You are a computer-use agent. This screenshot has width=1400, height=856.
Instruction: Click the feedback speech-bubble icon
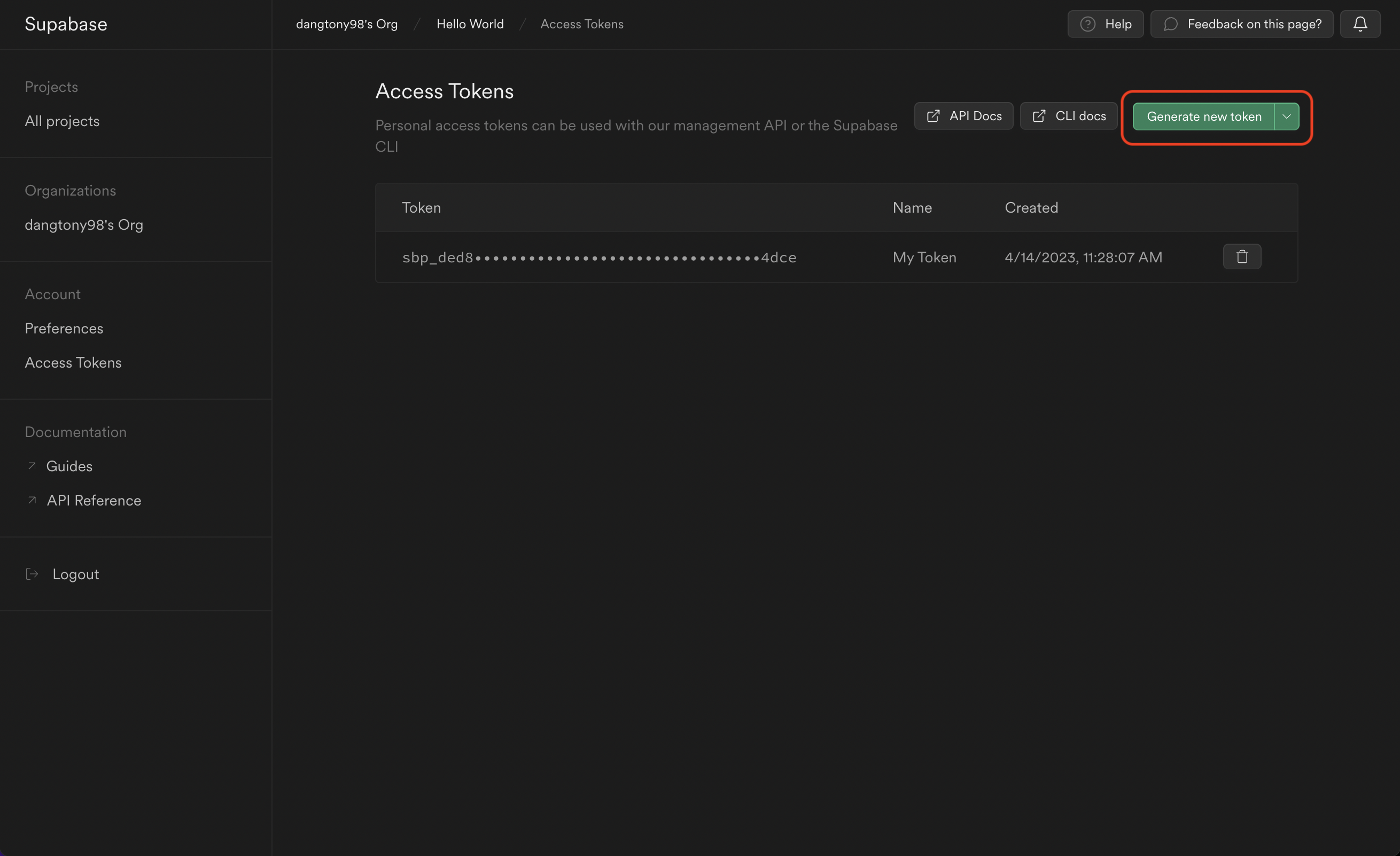(x=1172, y=24)
